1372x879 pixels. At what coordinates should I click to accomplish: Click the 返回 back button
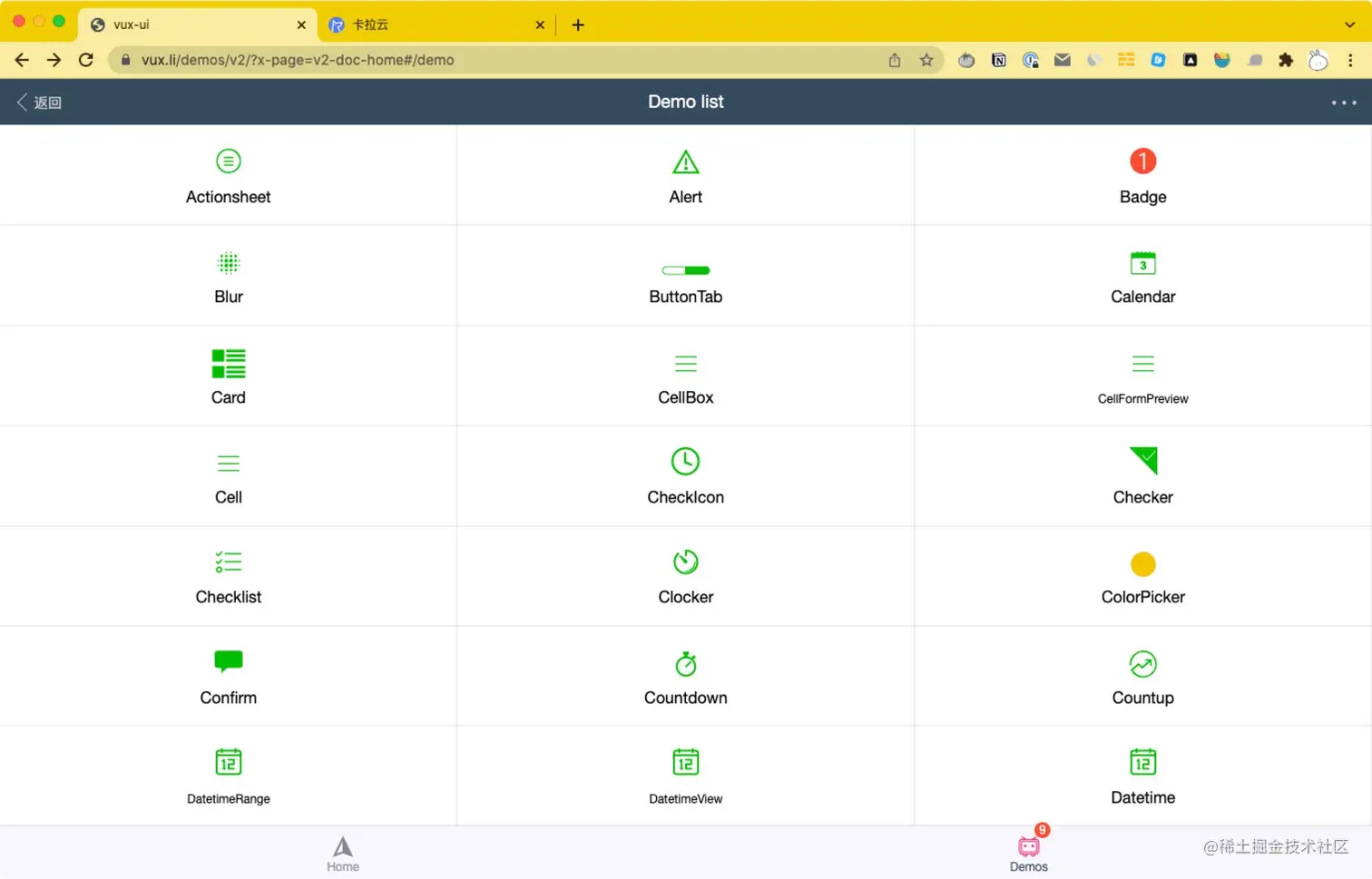[39, 103]
